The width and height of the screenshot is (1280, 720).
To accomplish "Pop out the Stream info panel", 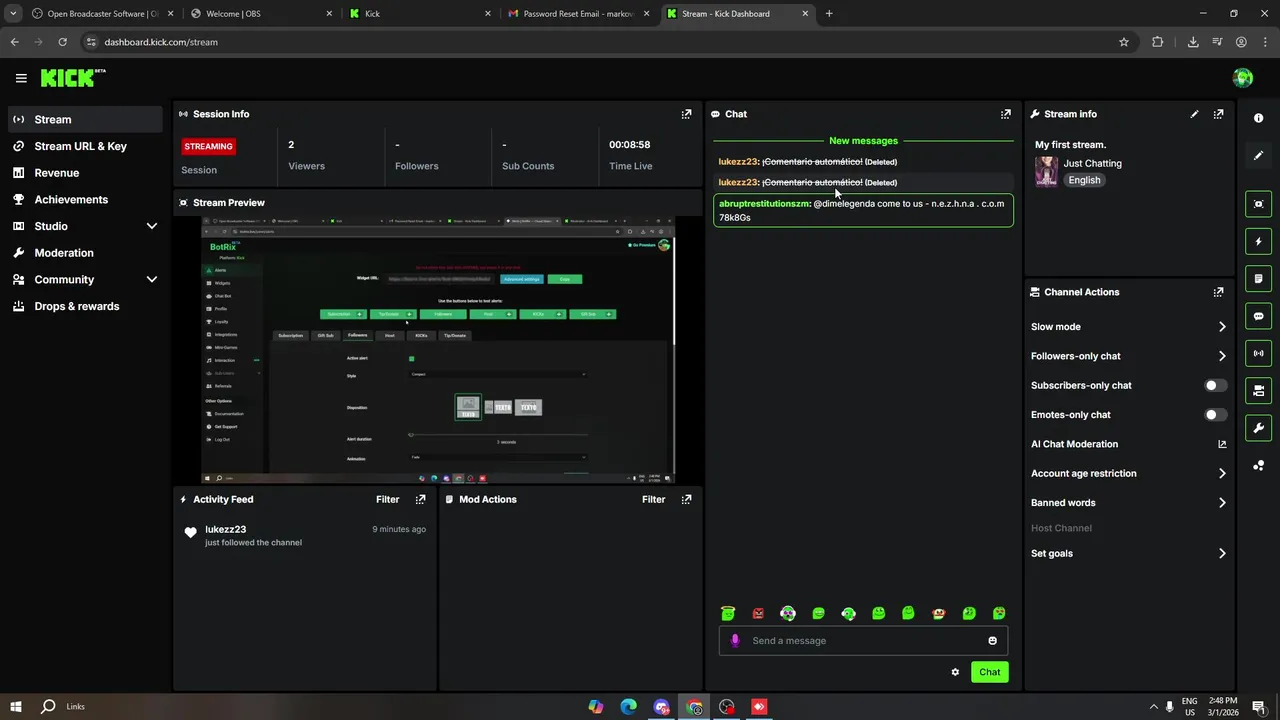I will [1218, 114].
